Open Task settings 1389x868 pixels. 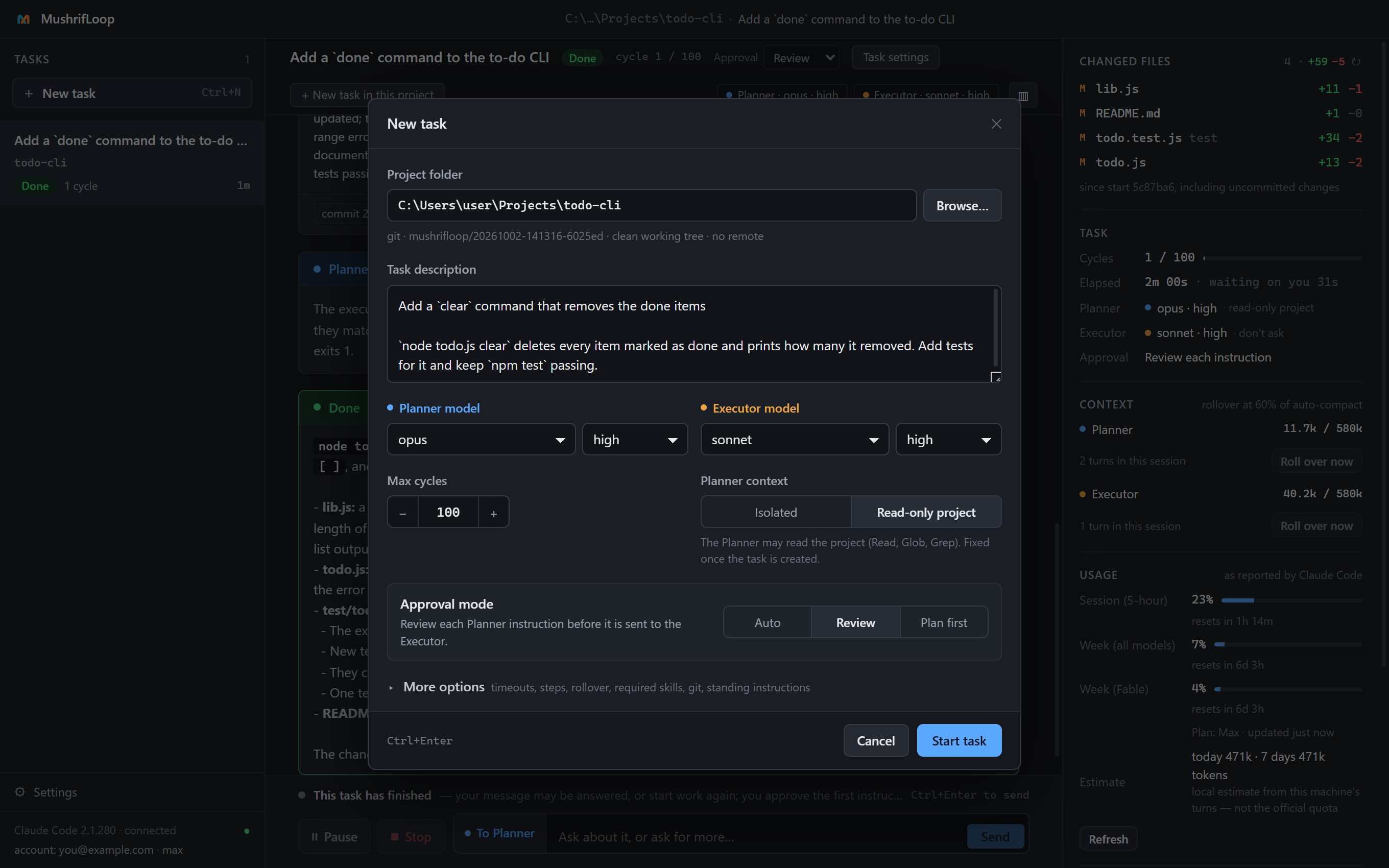[895, 57]
